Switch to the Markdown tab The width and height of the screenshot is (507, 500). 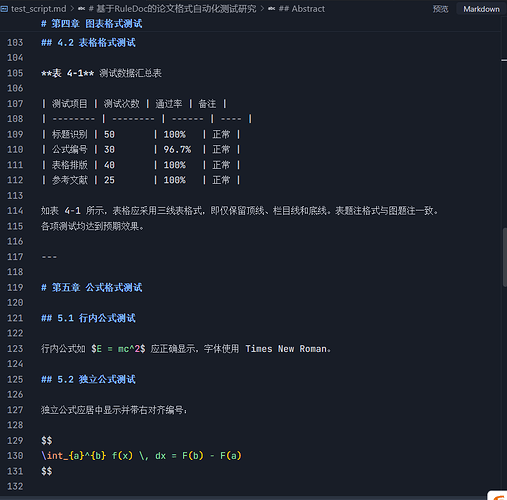click(x=481, y=9)
